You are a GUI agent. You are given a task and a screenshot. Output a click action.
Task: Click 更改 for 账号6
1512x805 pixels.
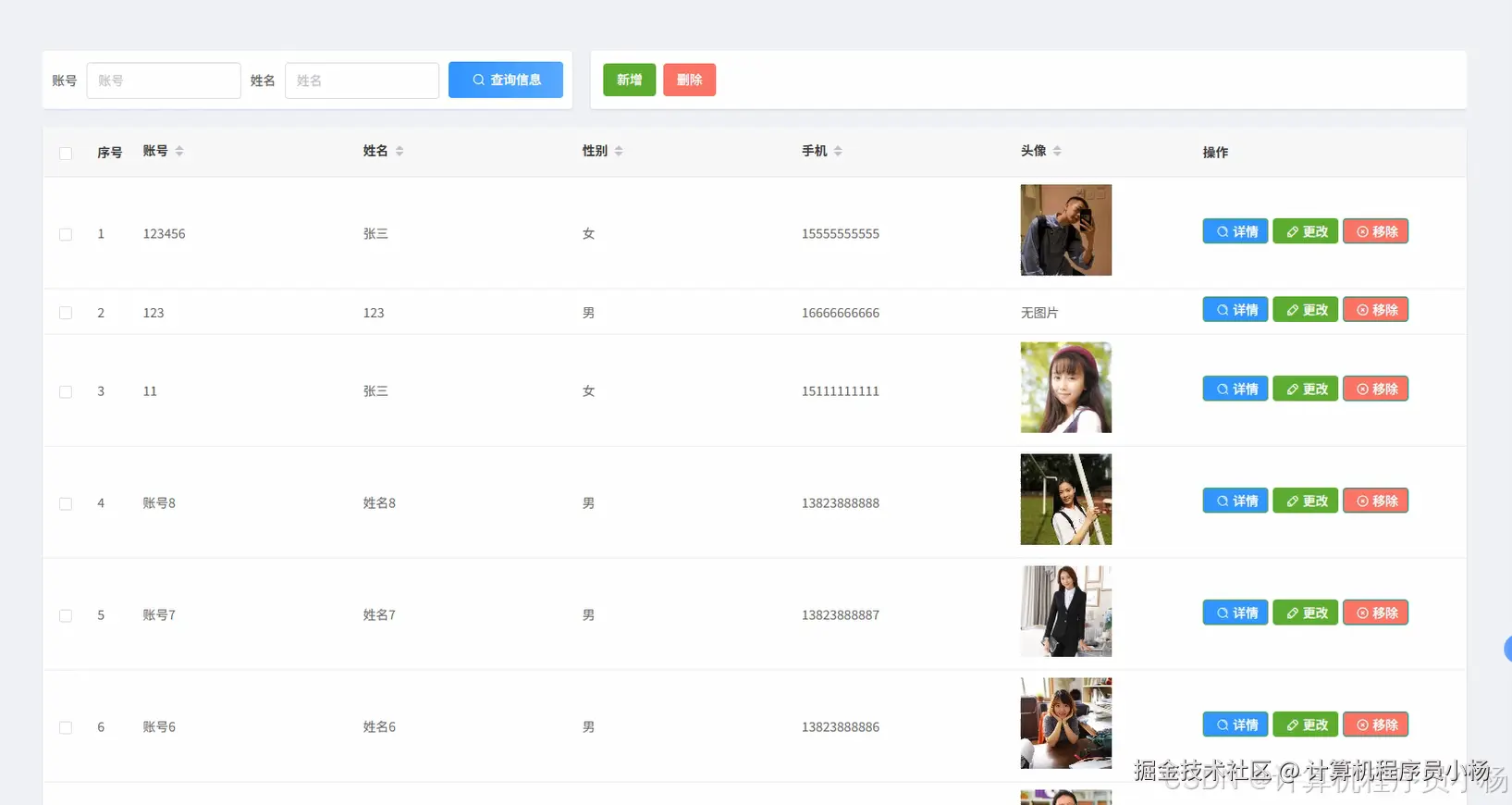tap(1306, 724)
